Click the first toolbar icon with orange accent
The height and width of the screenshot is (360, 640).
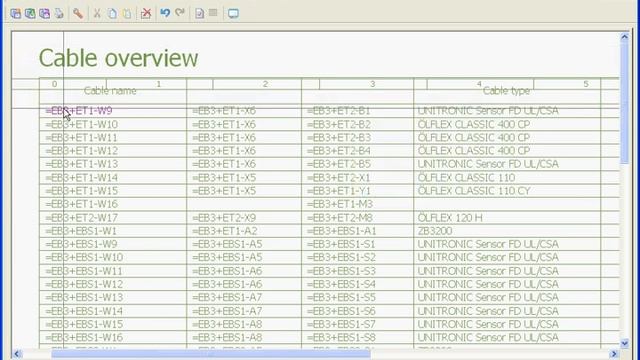tap(16, 13)
